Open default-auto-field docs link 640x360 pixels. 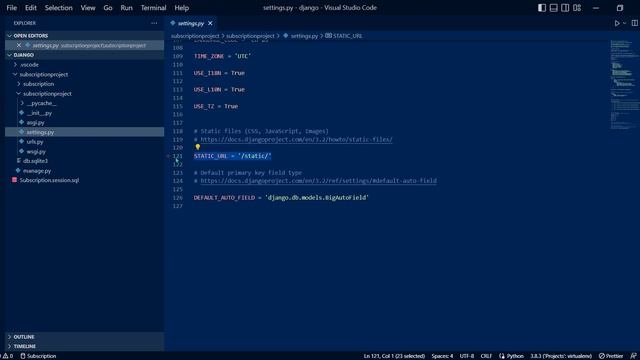point(318,181)
